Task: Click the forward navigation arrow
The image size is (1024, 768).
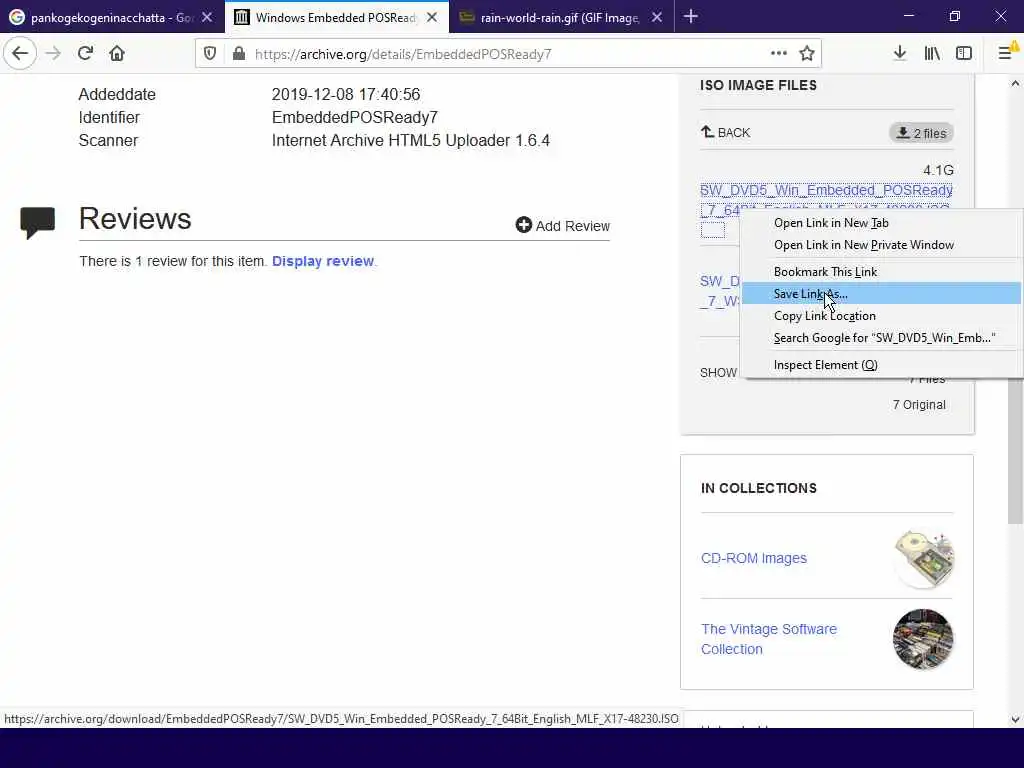Action: coord(54,54)
